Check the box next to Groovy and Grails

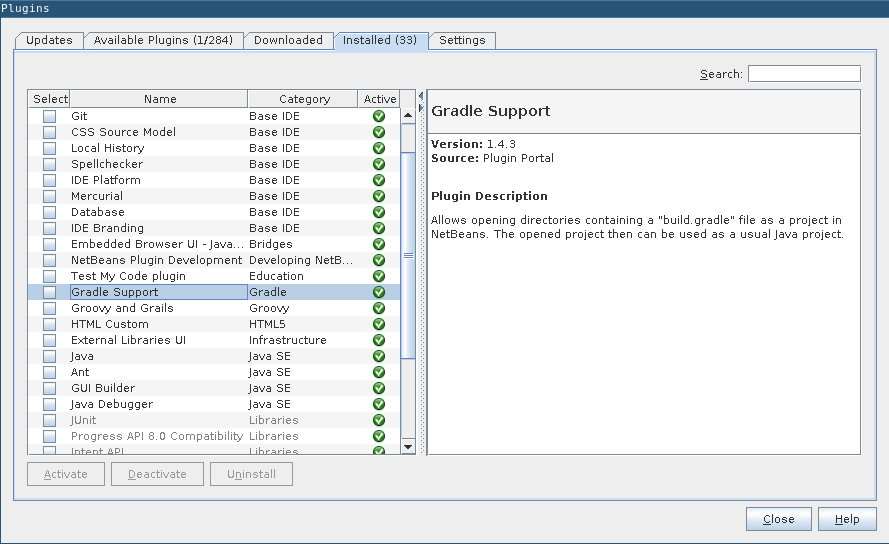(49, 308)
